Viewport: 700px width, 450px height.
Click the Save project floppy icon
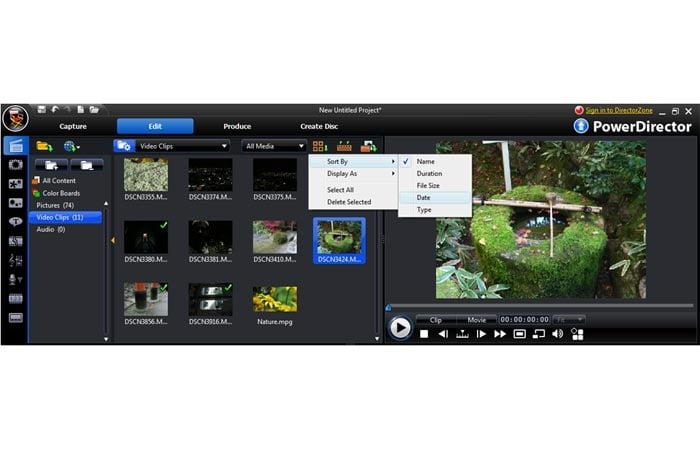[42, 109]
